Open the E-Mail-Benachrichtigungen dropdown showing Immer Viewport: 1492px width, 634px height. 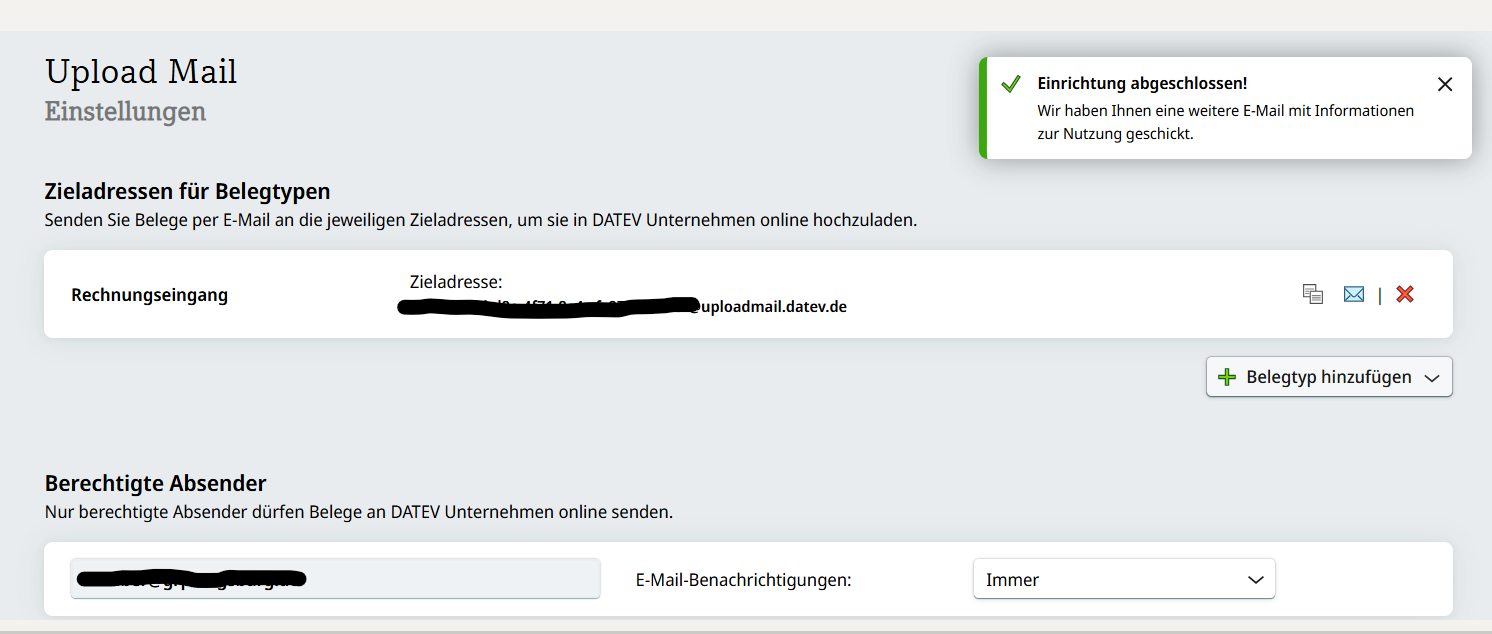[x=1123, y=579]
